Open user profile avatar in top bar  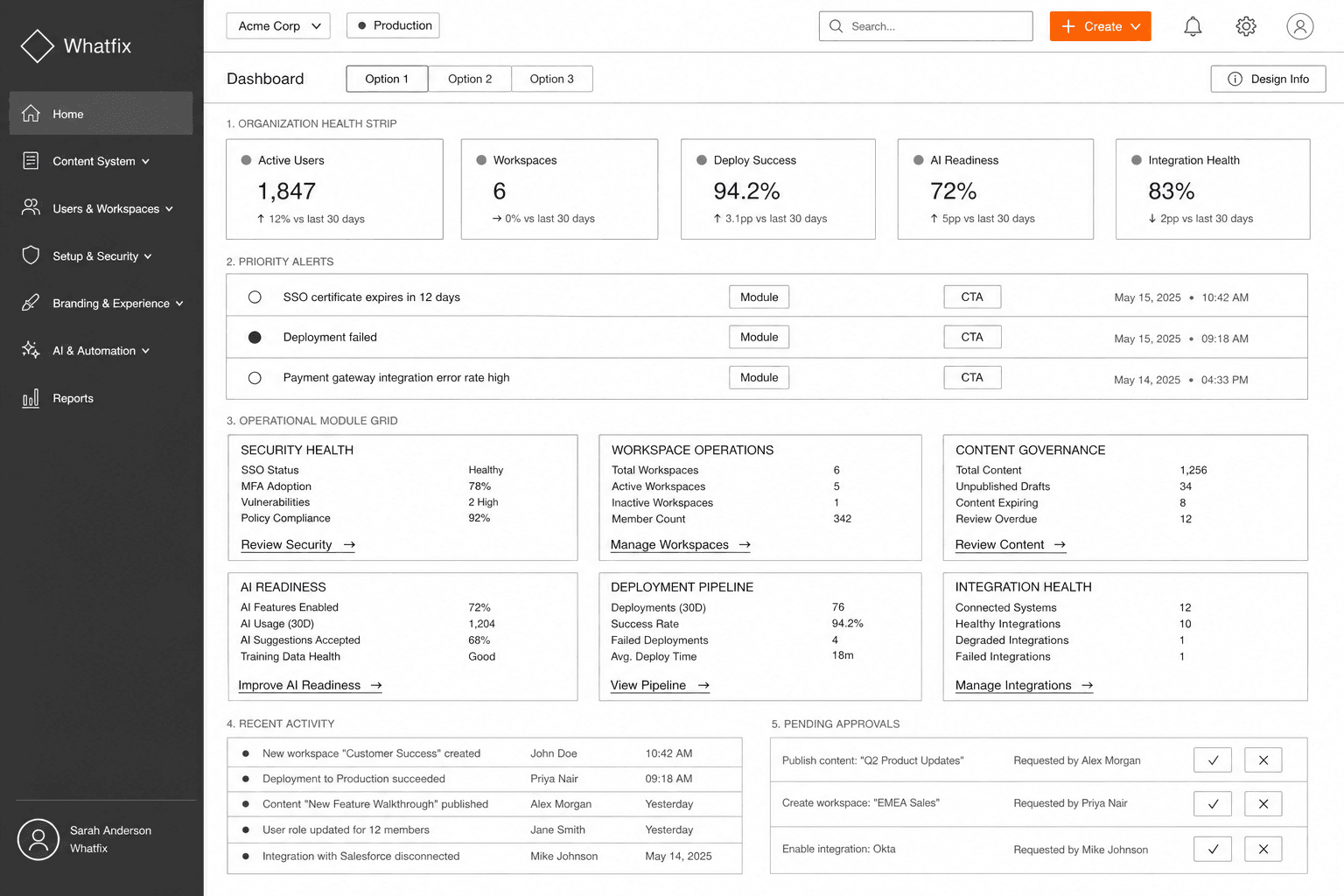click(x=1300, y=26)
